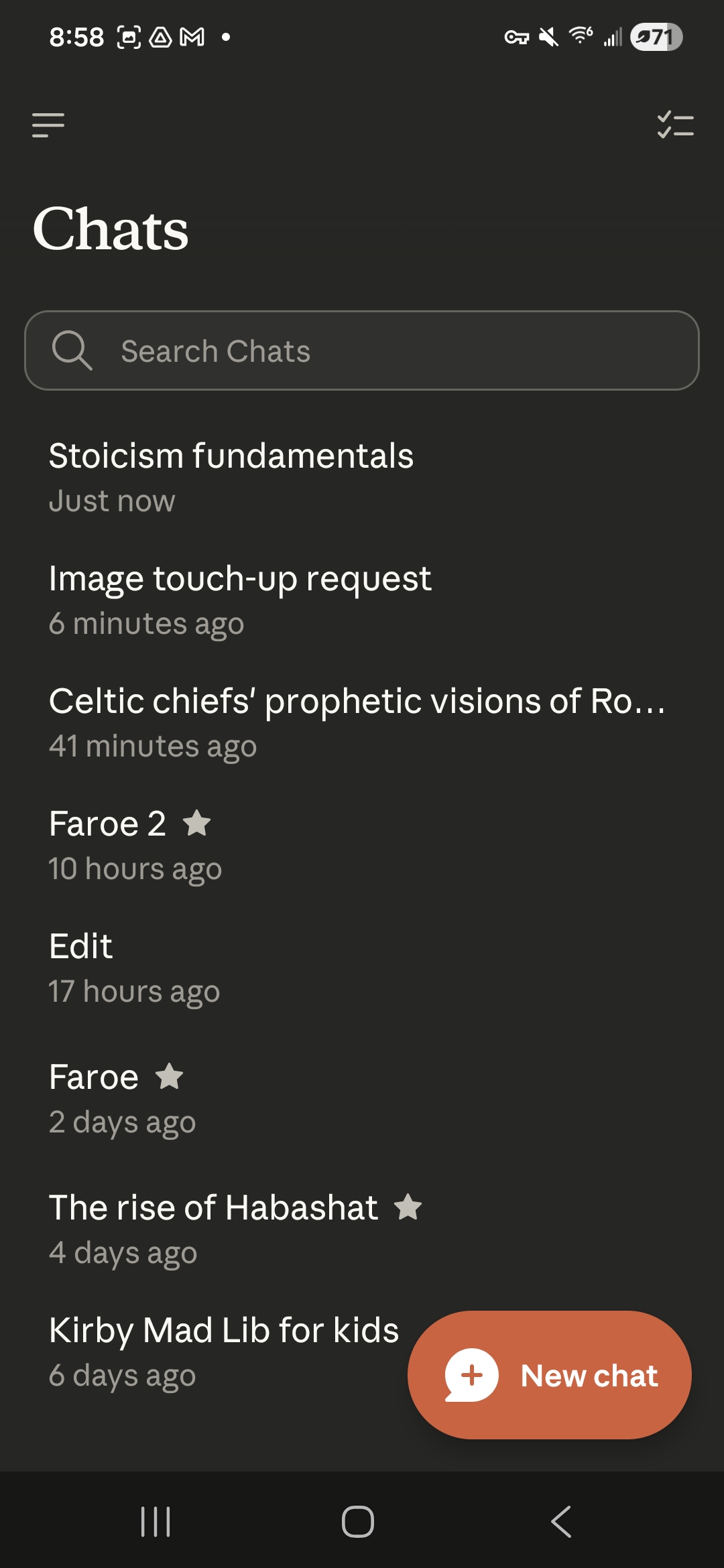The width and height of the screenshot is (724, 1568).
Task: Open The rise of Habashat conversation
Action: click(213, 1228)
